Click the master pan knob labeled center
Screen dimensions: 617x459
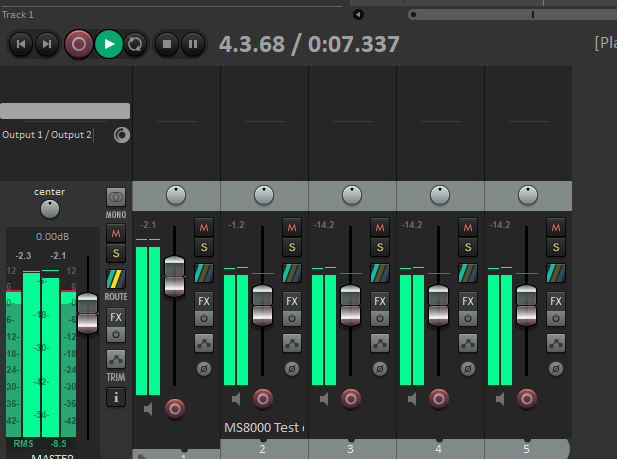[49, 209]
